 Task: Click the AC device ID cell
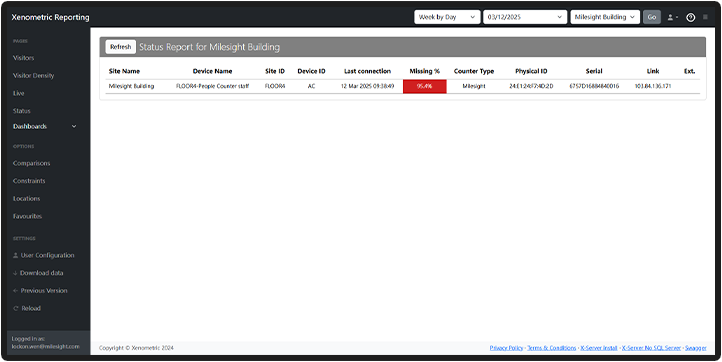pos(311,86)
